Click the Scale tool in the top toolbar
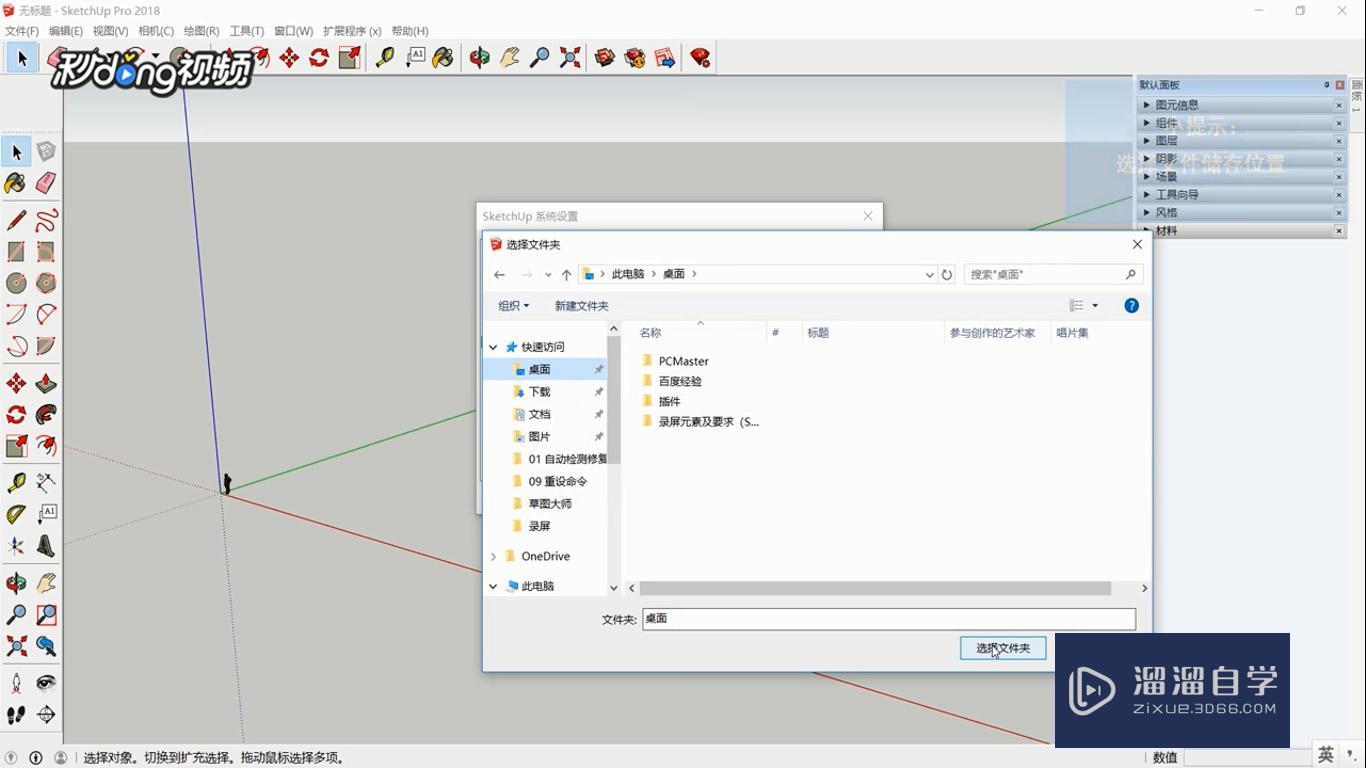Image resolution: width=1366 pixels, height=768 pixels. [x=349, y=58]
